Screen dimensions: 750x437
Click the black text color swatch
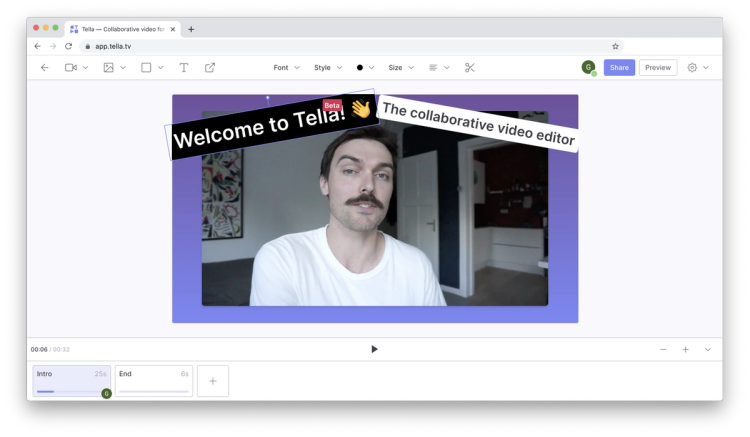point(360,68)
